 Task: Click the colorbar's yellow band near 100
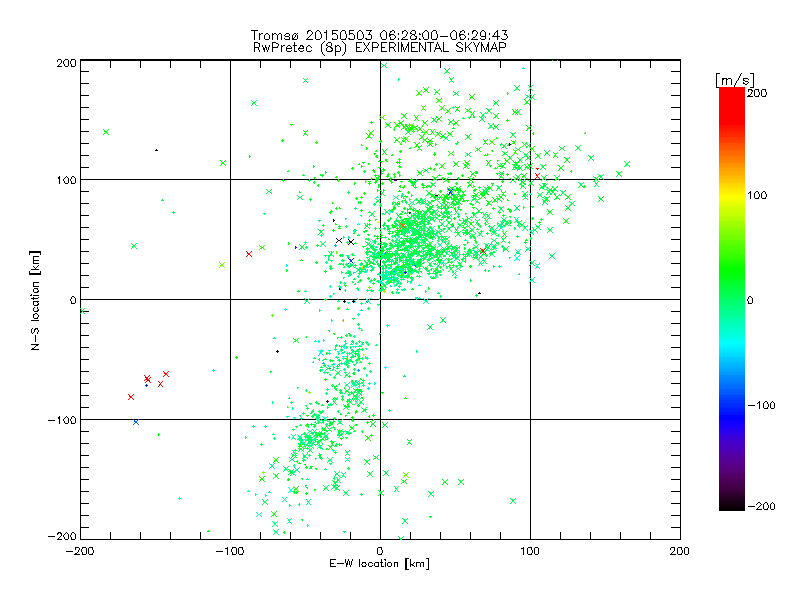pyautogui.click(x=732, y=194)
